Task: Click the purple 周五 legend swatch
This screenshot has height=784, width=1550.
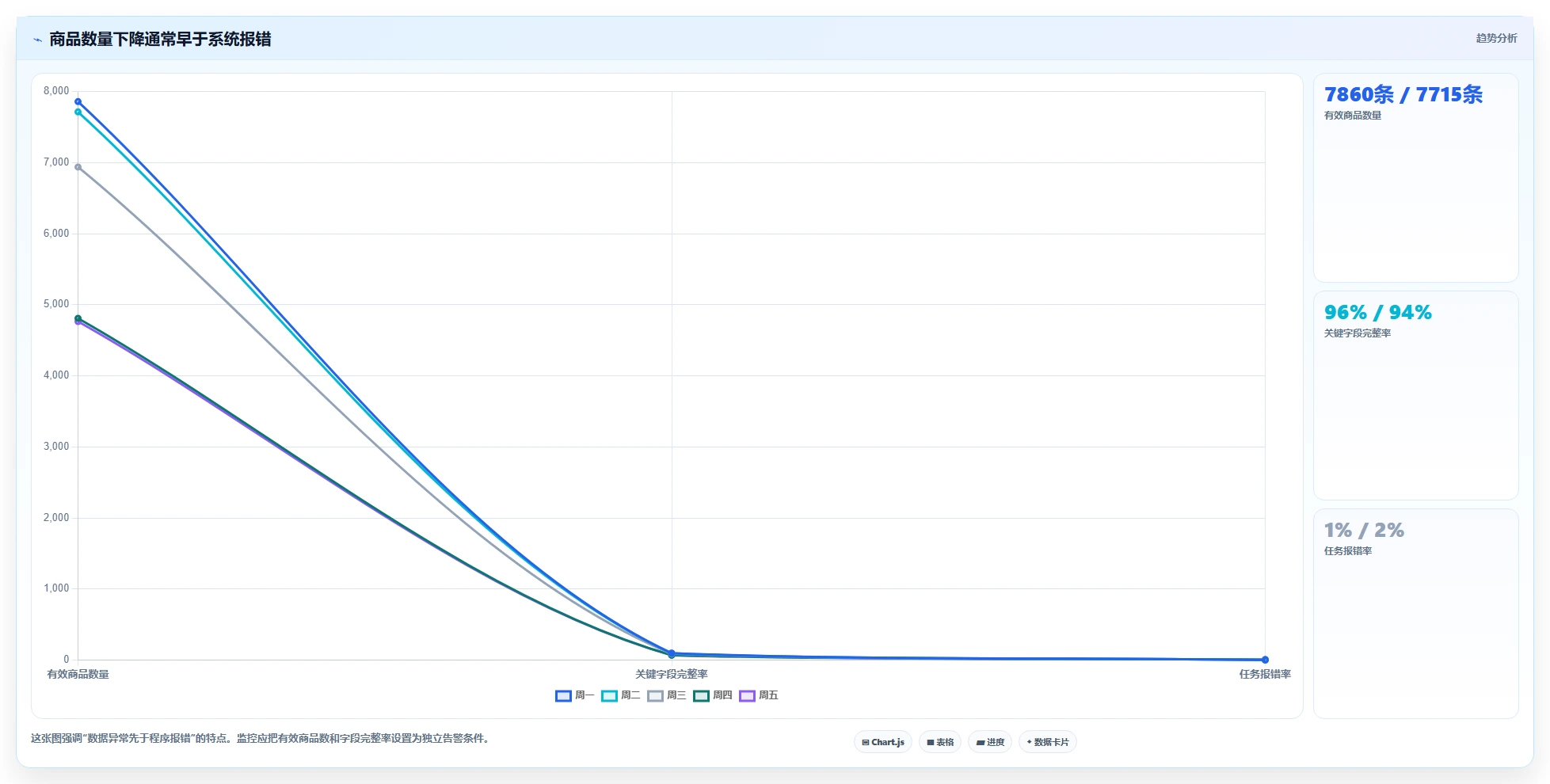Action: 747,695
